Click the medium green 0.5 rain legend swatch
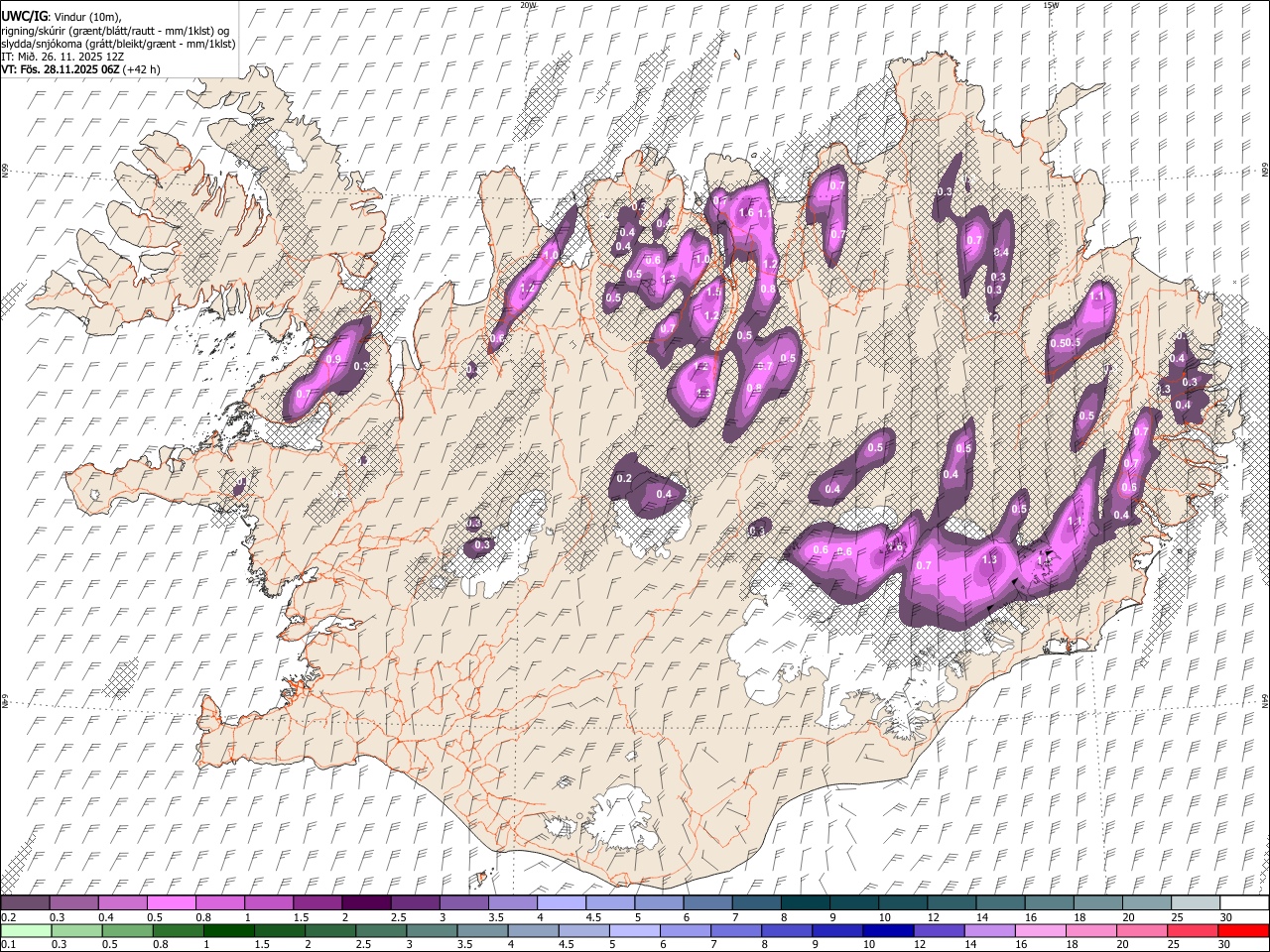This screenshot has height=952, width=1270. (x=127, y=931)
